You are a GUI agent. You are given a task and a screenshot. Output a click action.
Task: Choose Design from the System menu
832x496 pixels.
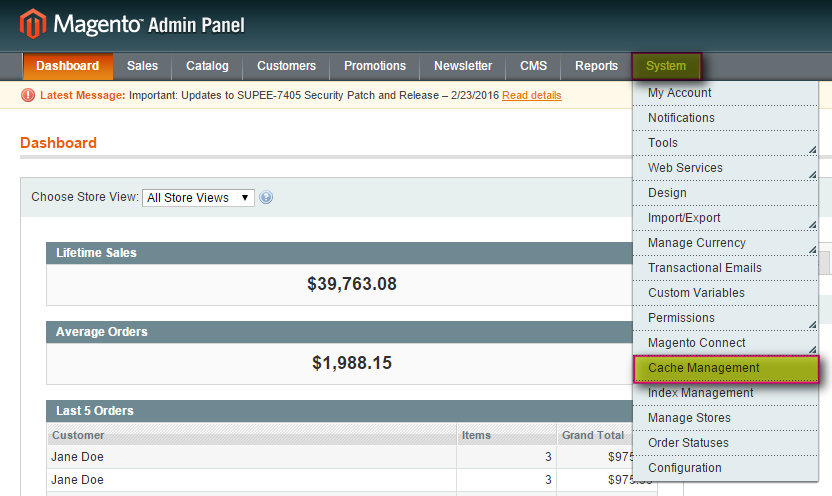[x=725, y=193]
